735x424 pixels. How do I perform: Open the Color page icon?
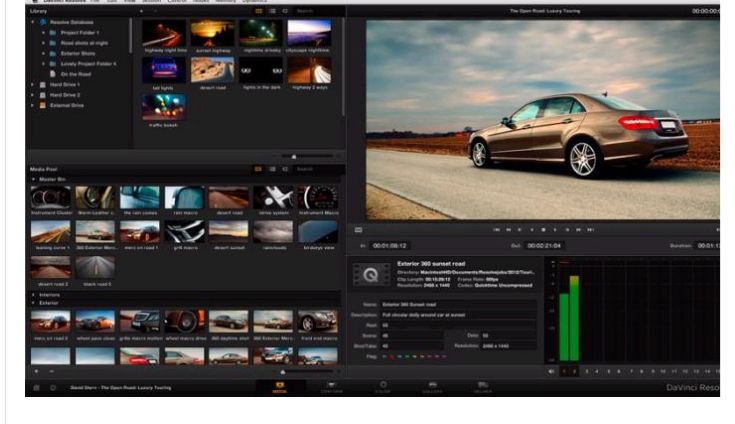(382, 387)
